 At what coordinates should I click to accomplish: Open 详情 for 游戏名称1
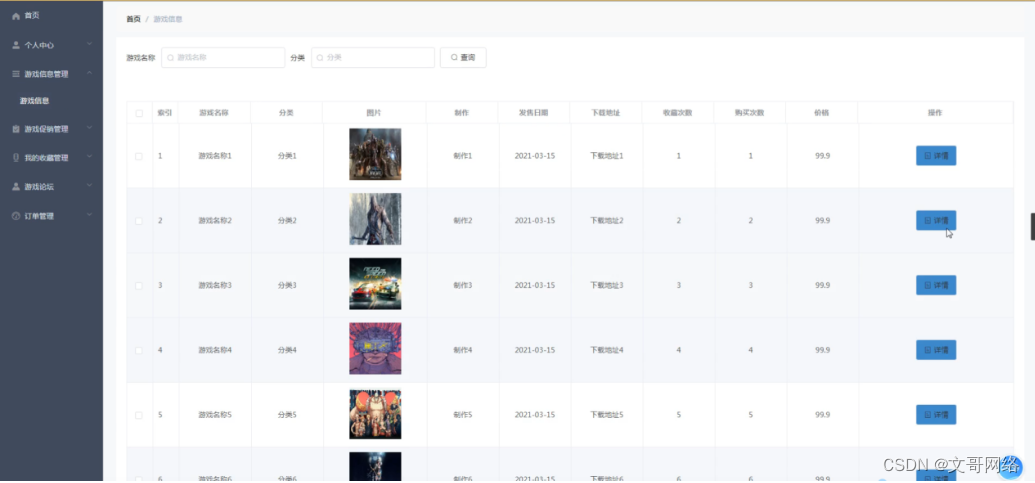pyautogui.click(x=936, y=156)
